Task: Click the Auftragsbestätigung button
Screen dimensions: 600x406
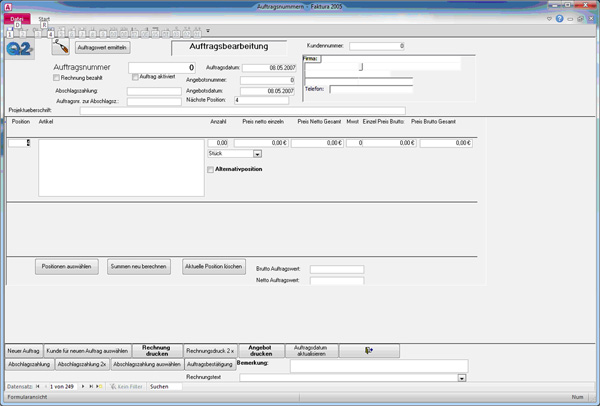Action: click(210, 364)
